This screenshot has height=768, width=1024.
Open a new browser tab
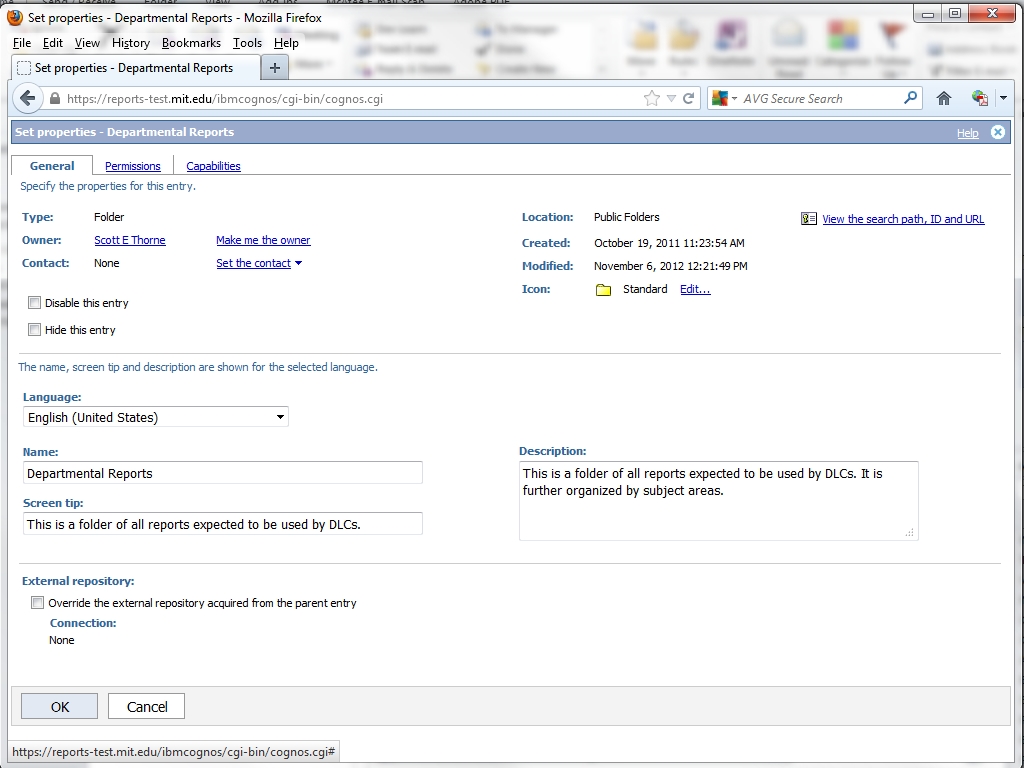[274, 68]
